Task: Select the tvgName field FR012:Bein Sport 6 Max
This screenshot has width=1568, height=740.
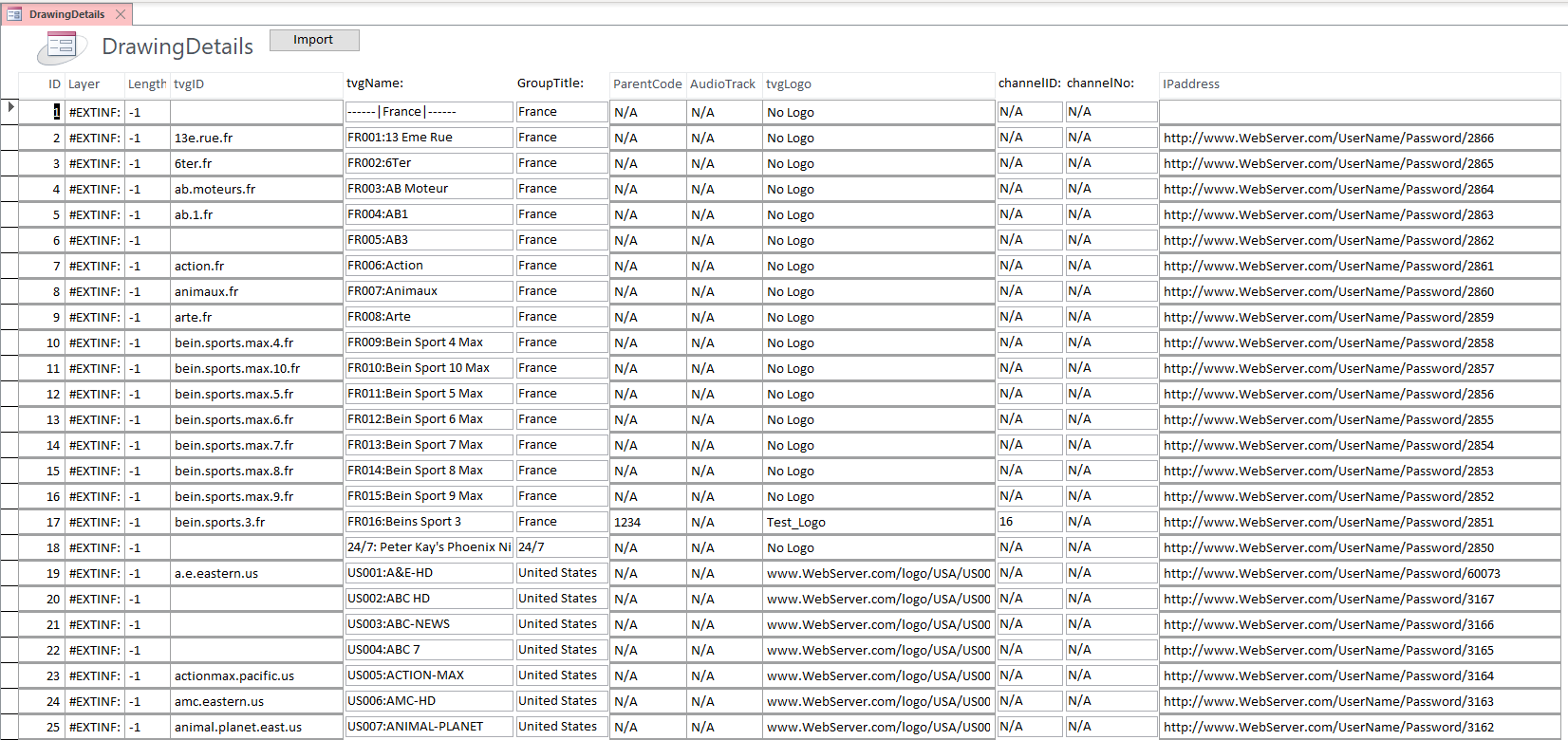Action: click(x=429, y=419)
